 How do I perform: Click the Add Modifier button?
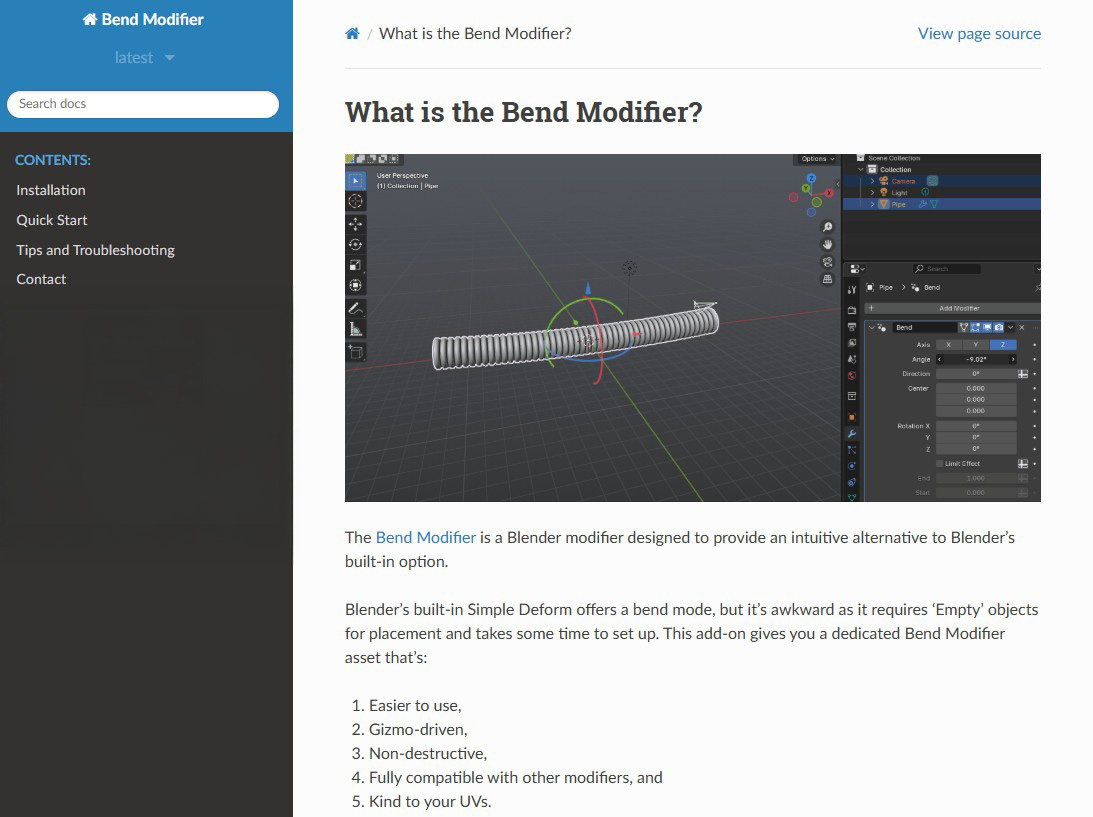[952, 308]
